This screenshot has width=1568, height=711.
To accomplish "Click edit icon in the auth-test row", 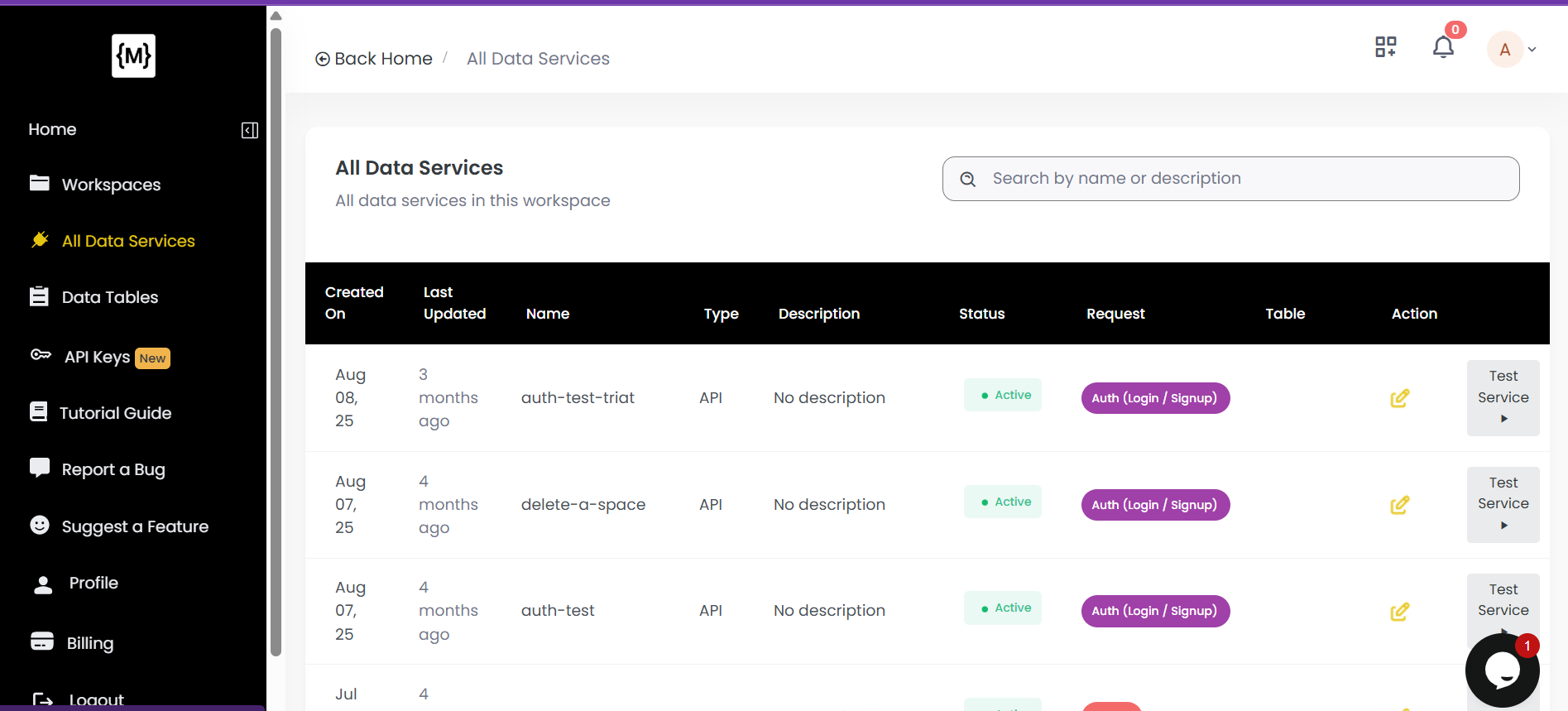I will (x=1400, y=612).
